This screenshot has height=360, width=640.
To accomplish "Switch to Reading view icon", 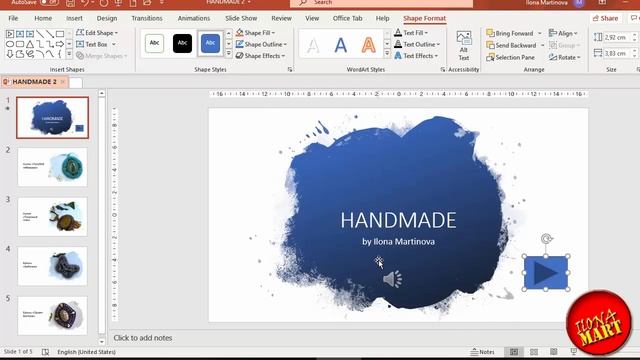I will (553, 352).
